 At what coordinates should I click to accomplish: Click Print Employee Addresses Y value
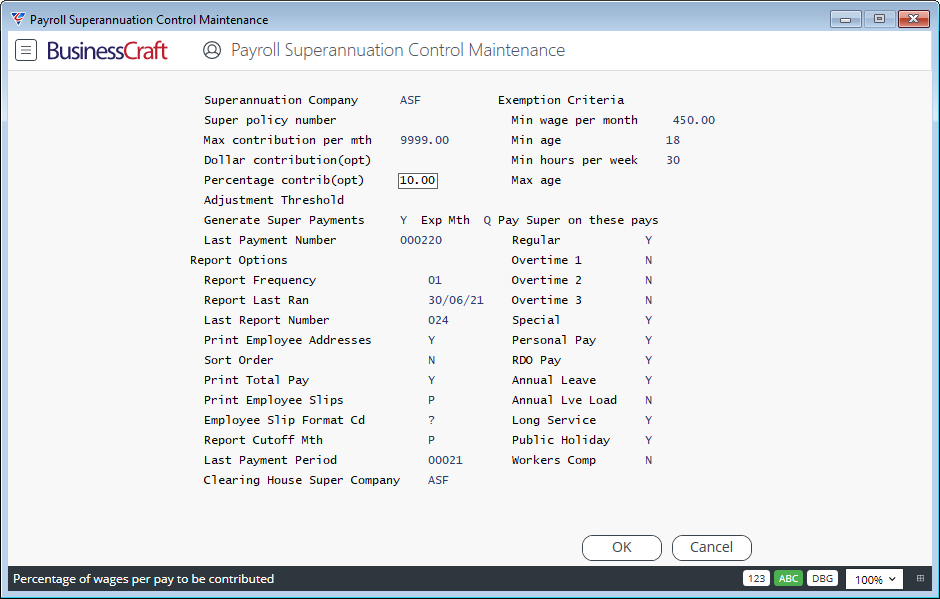(x=432, y=340)
